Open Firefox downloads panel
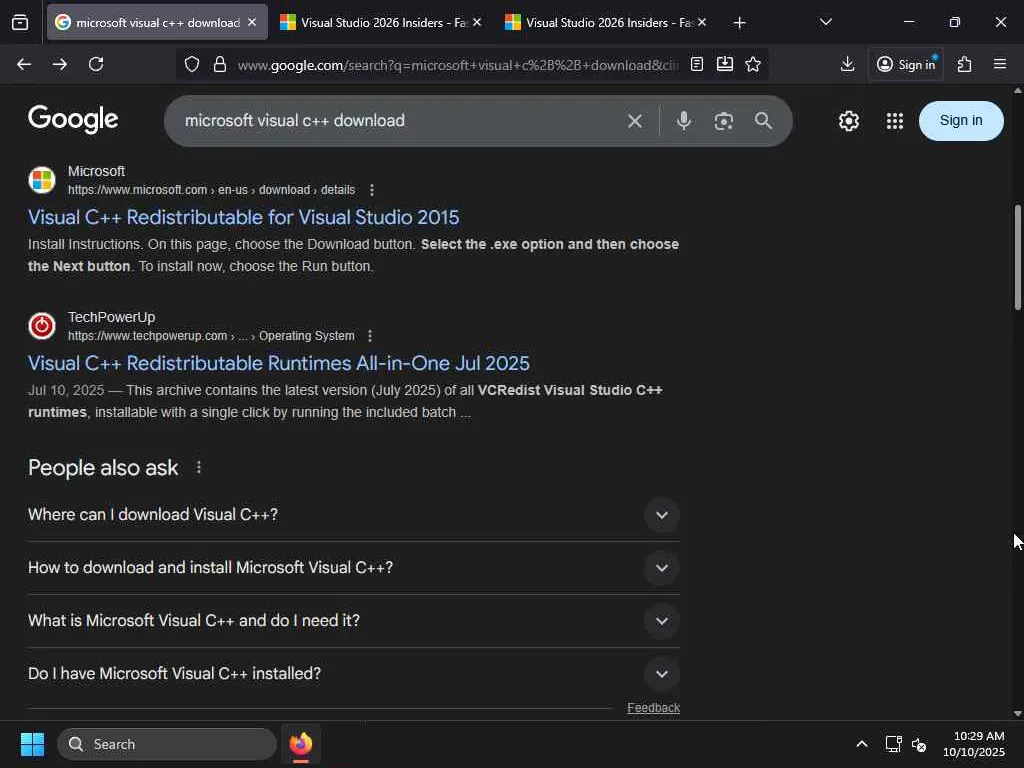1024x768 pixels. (847, 64)
